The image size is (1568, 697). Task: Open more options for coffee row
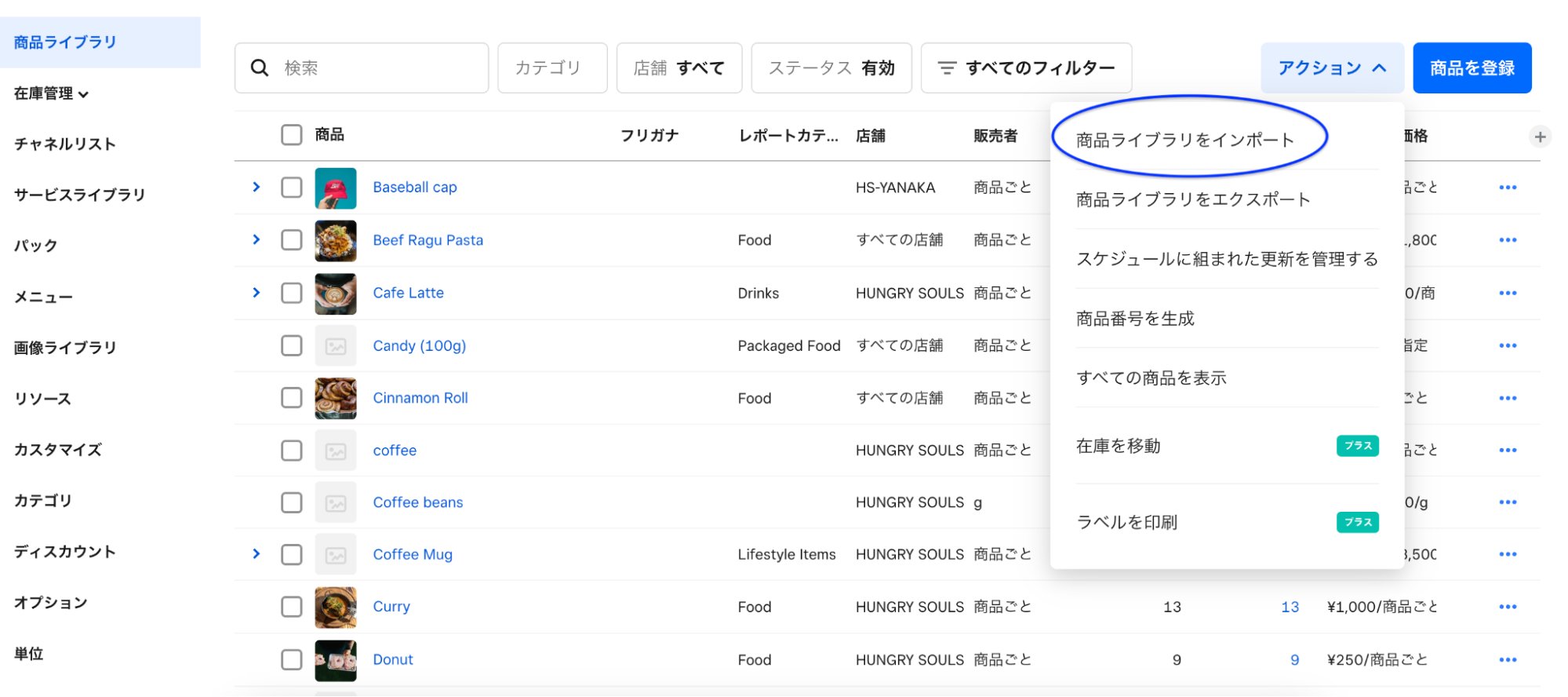[1508, 450]
